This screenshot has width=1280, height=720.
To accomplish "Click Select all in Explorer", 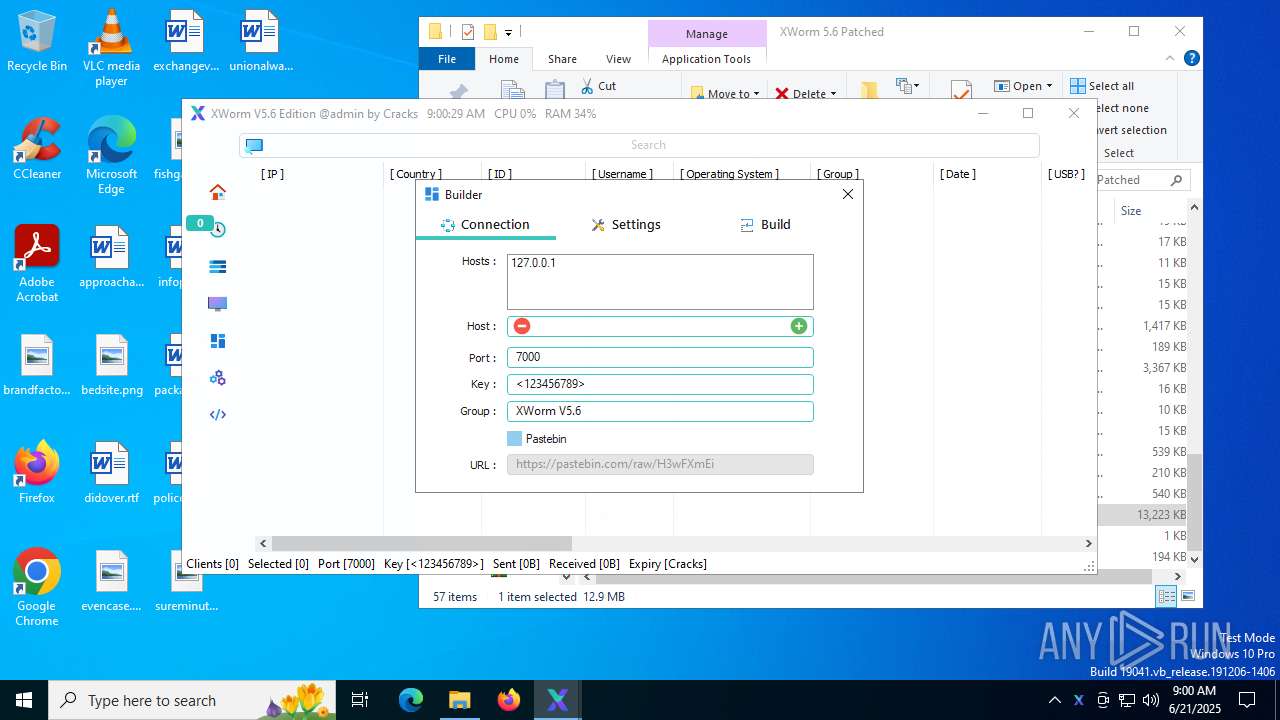I will click(x=1102, y=86).
